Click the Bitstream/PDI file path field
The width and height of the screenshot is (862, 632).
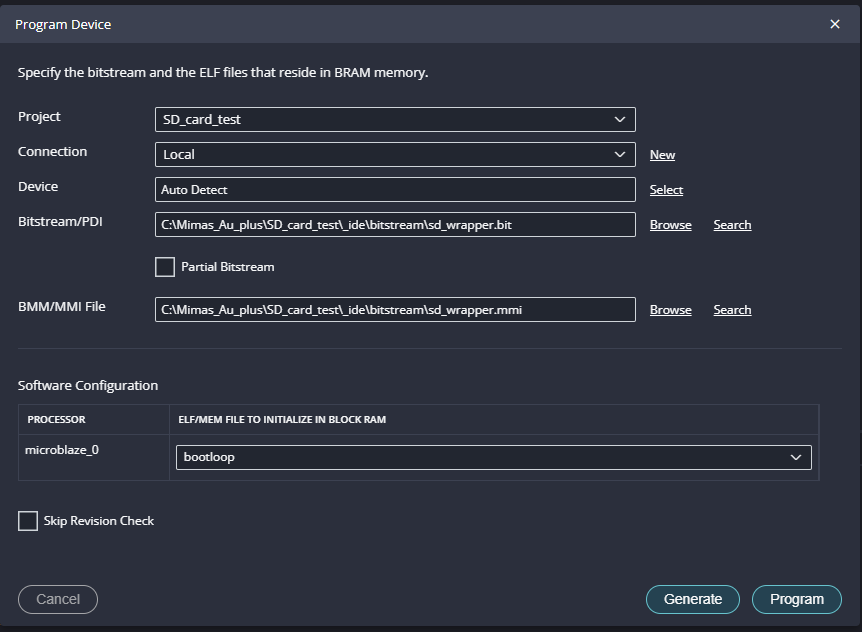click(395, 225)
